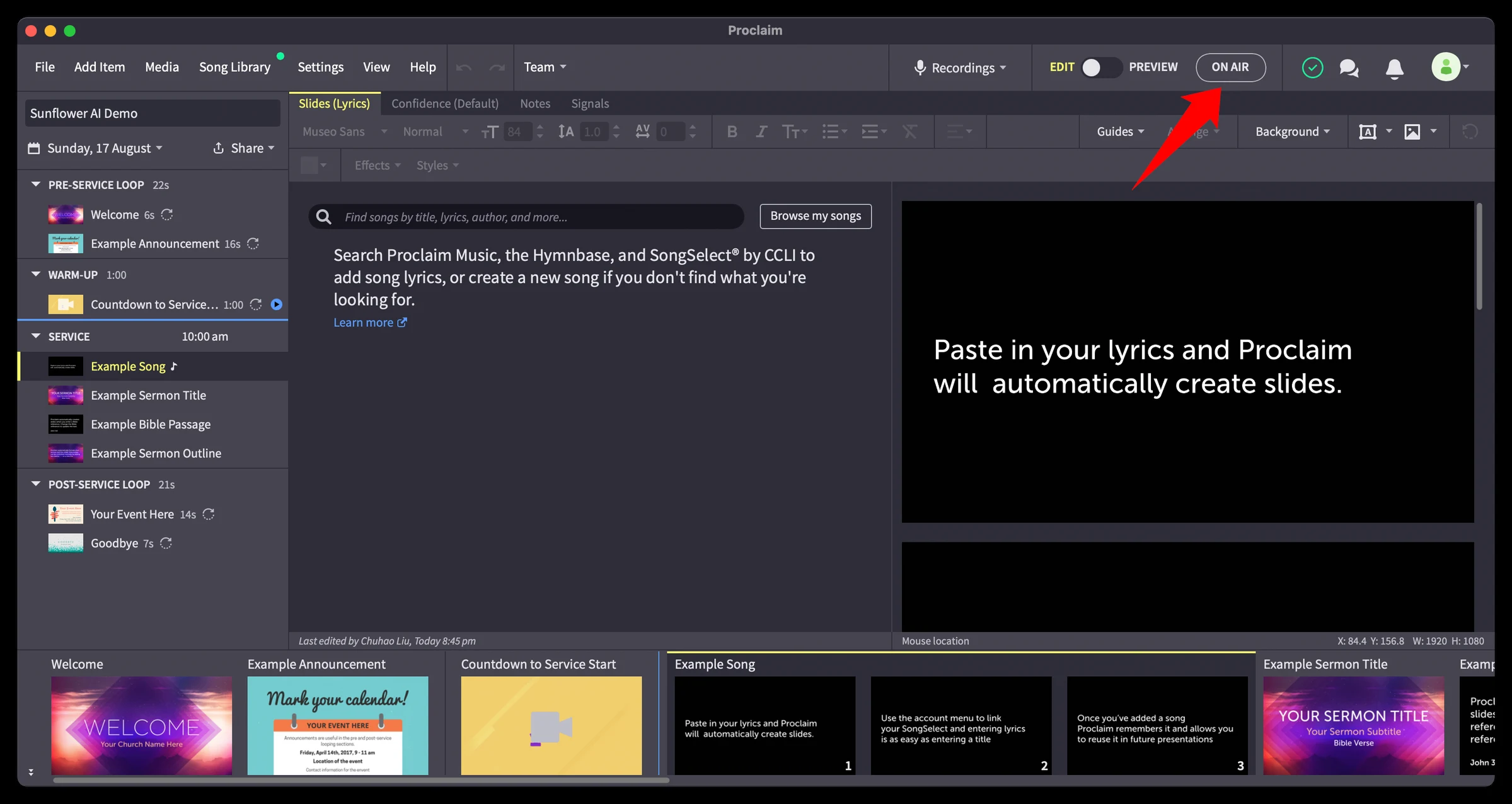Image resolution: width=1512 pixels, height=804 pixels.
Task: Click the loop icon beside Goodbye
Action: coord(166,544)
